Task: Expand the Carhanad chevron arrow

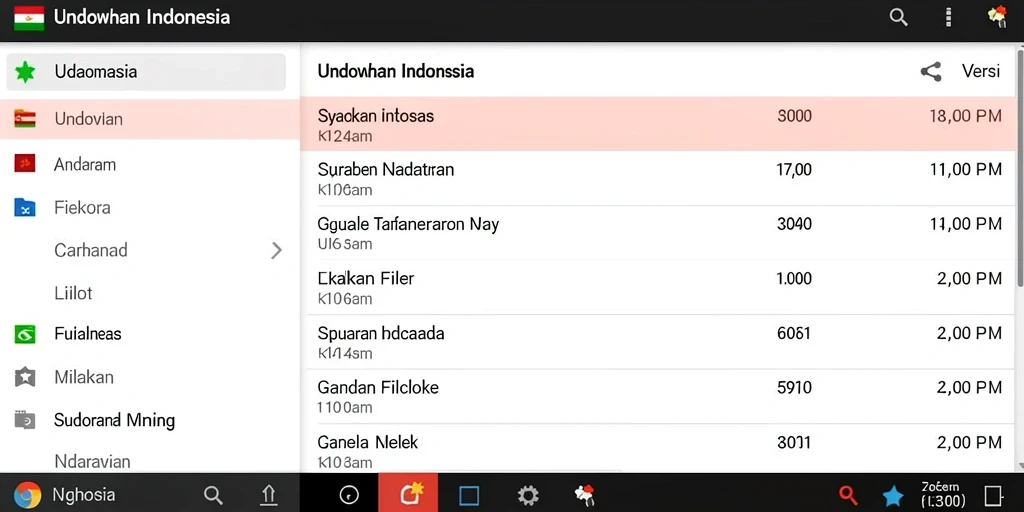Action: click(x=276, y=250)
